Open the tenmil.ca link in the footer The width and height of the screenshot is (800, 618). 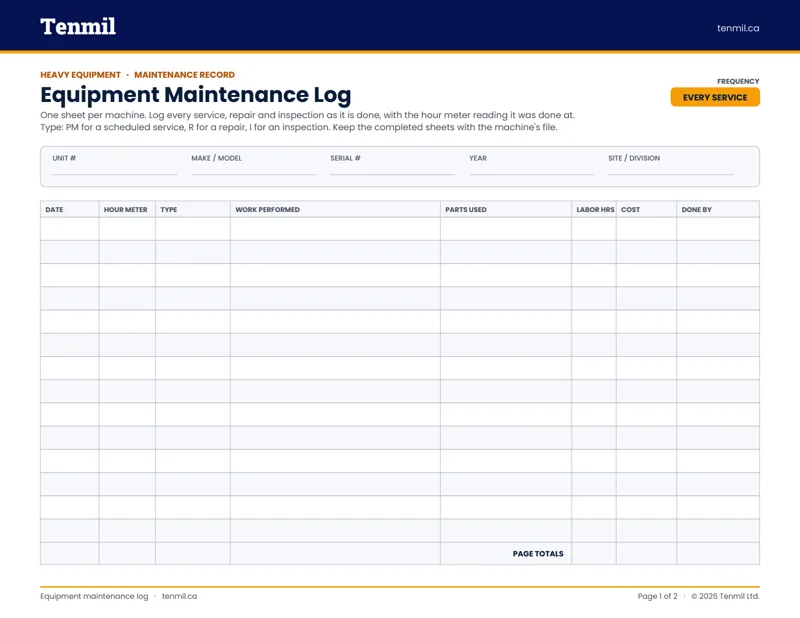pos(179,596)
